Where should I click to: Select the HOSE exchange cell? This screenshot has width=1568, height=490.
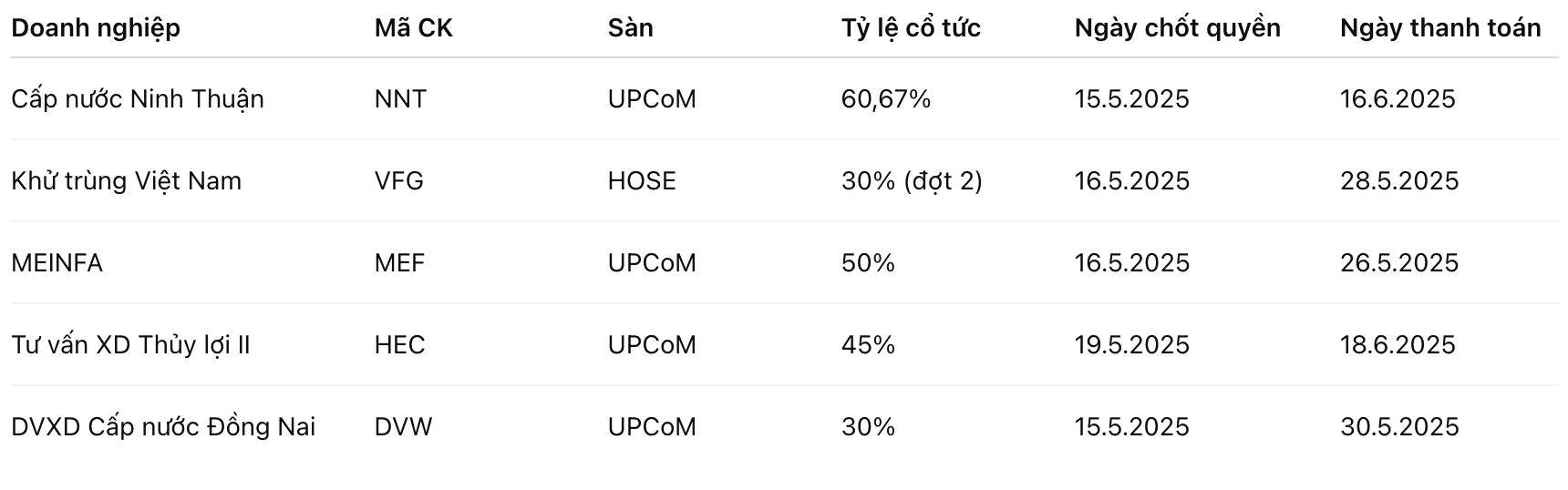[x=642, y=180]
